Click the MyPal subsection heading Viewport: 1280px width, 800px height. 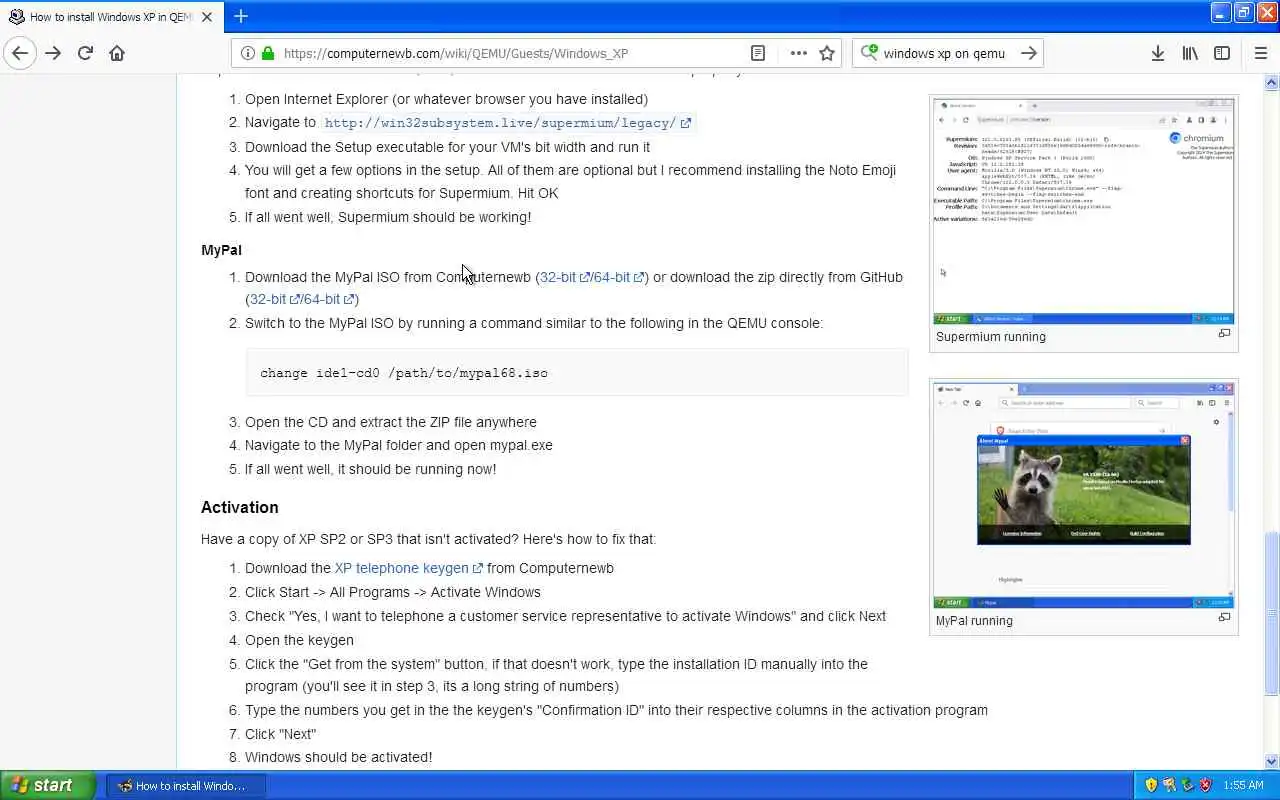coord(221,250)
